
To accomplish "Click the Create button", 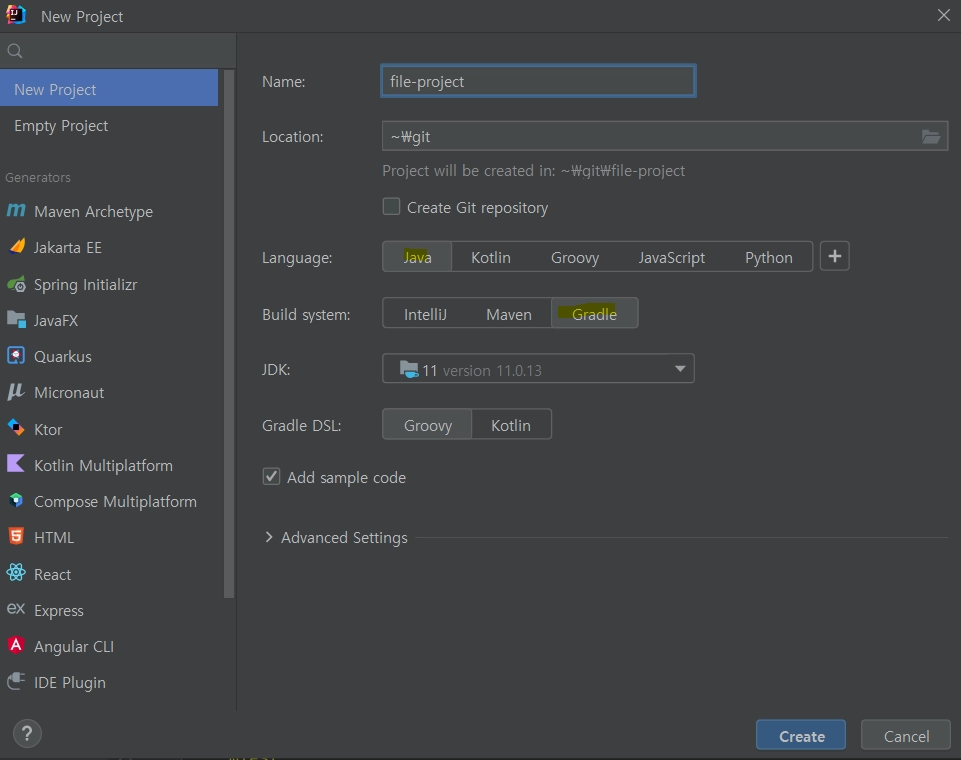I will (801, 736).
